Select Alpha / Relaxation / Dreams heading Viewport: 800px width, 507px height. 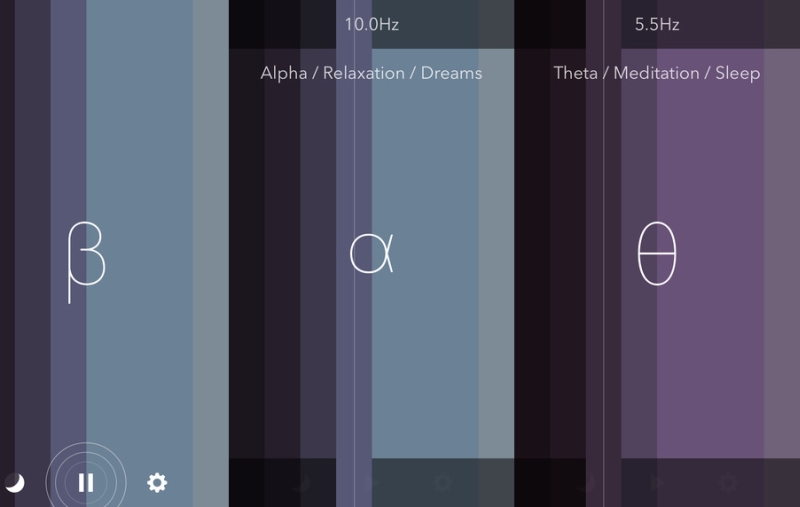(x=371, y=73)
